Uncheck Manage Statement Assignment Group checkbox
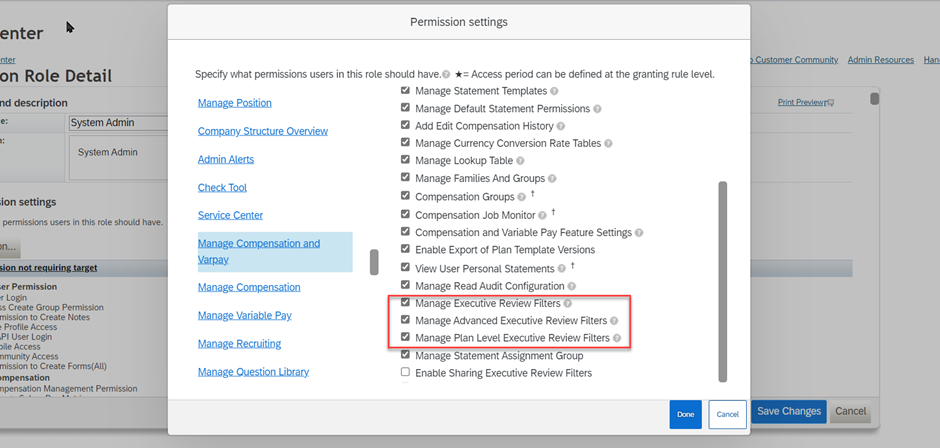Screen dimensions: 940x448 [405, 354]
